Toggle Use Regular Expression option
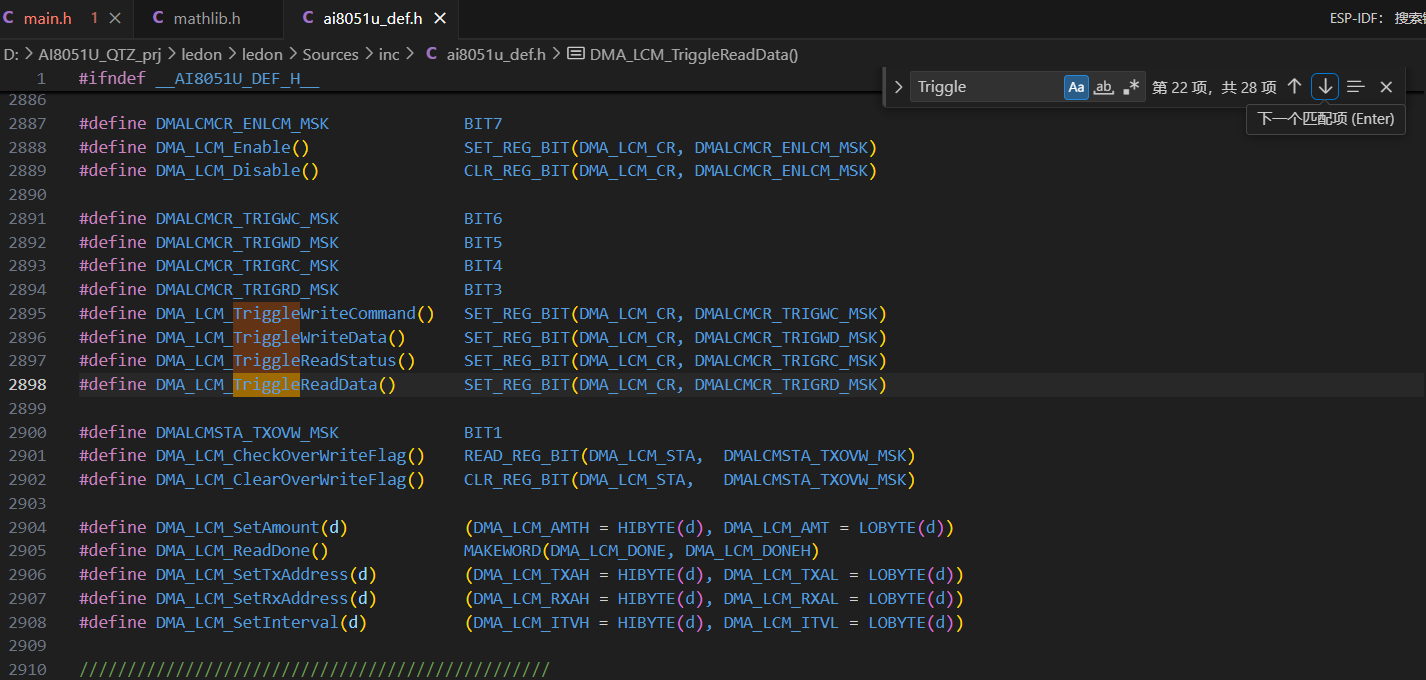Image resolution: width=1426 pixels, height=680 pixels. click(x=1131, y=87)
